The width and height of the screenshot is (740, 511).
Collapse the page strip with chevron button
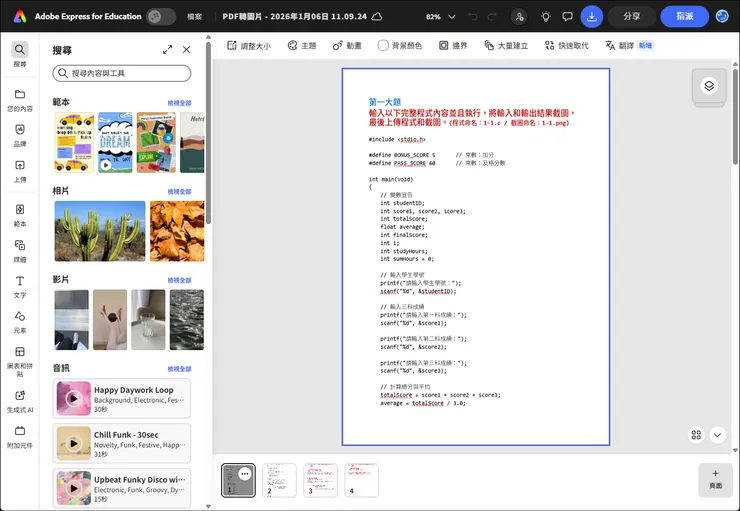point(717,435)
